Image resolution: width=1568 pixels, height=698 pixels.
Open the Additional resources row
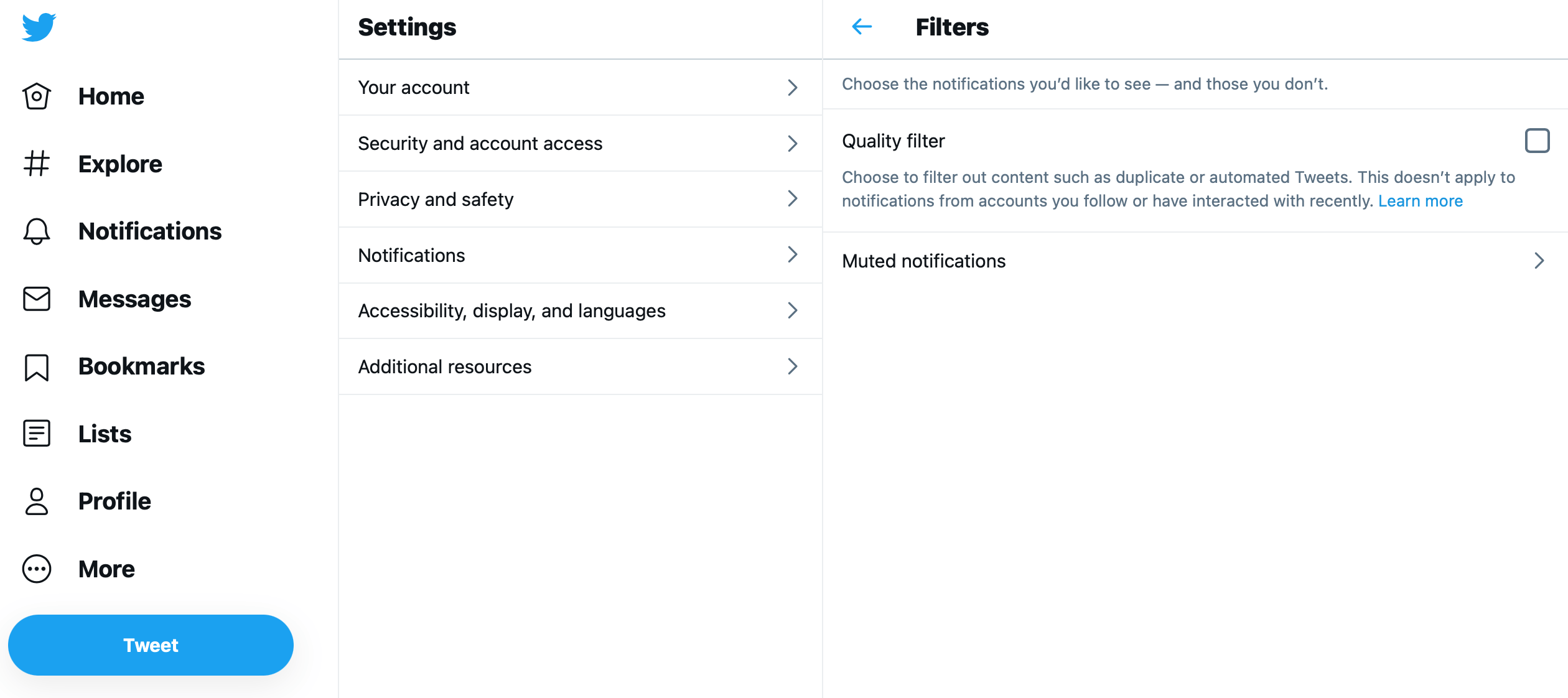(x=445, y=367)
